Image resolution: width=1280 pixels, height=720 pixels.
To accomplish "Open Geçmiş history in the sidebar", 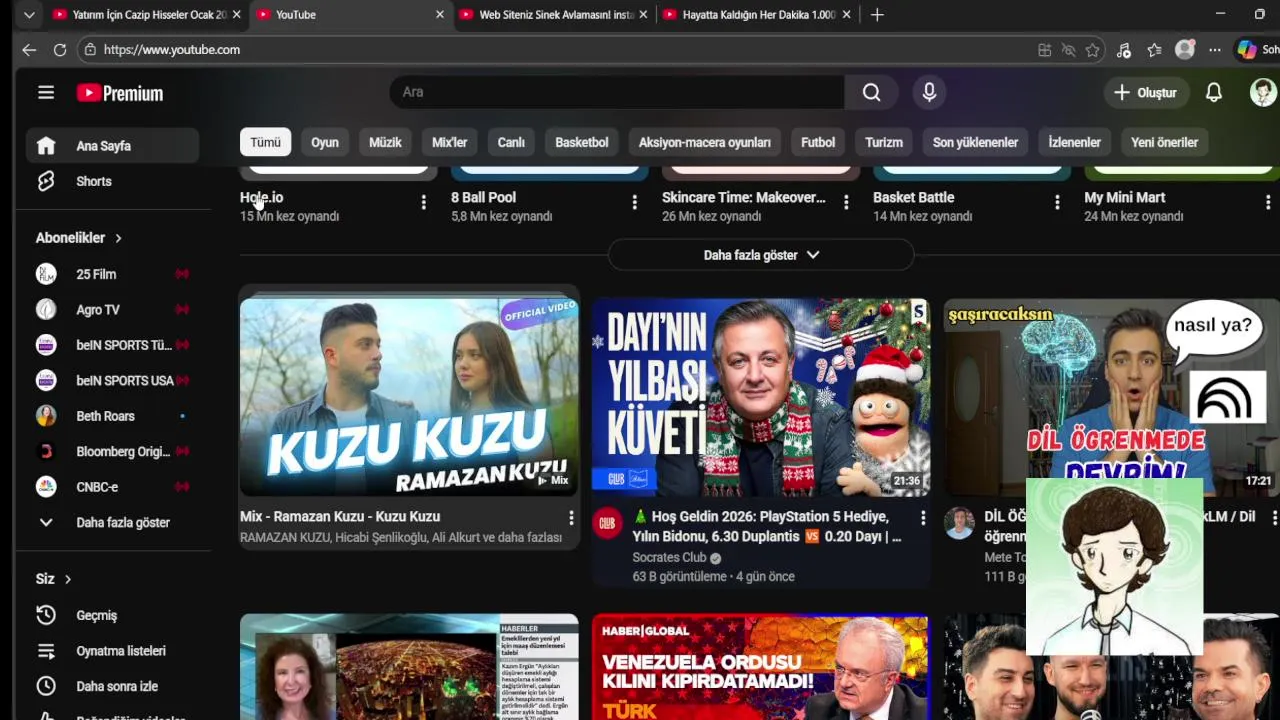I will [x=112, y=615].
